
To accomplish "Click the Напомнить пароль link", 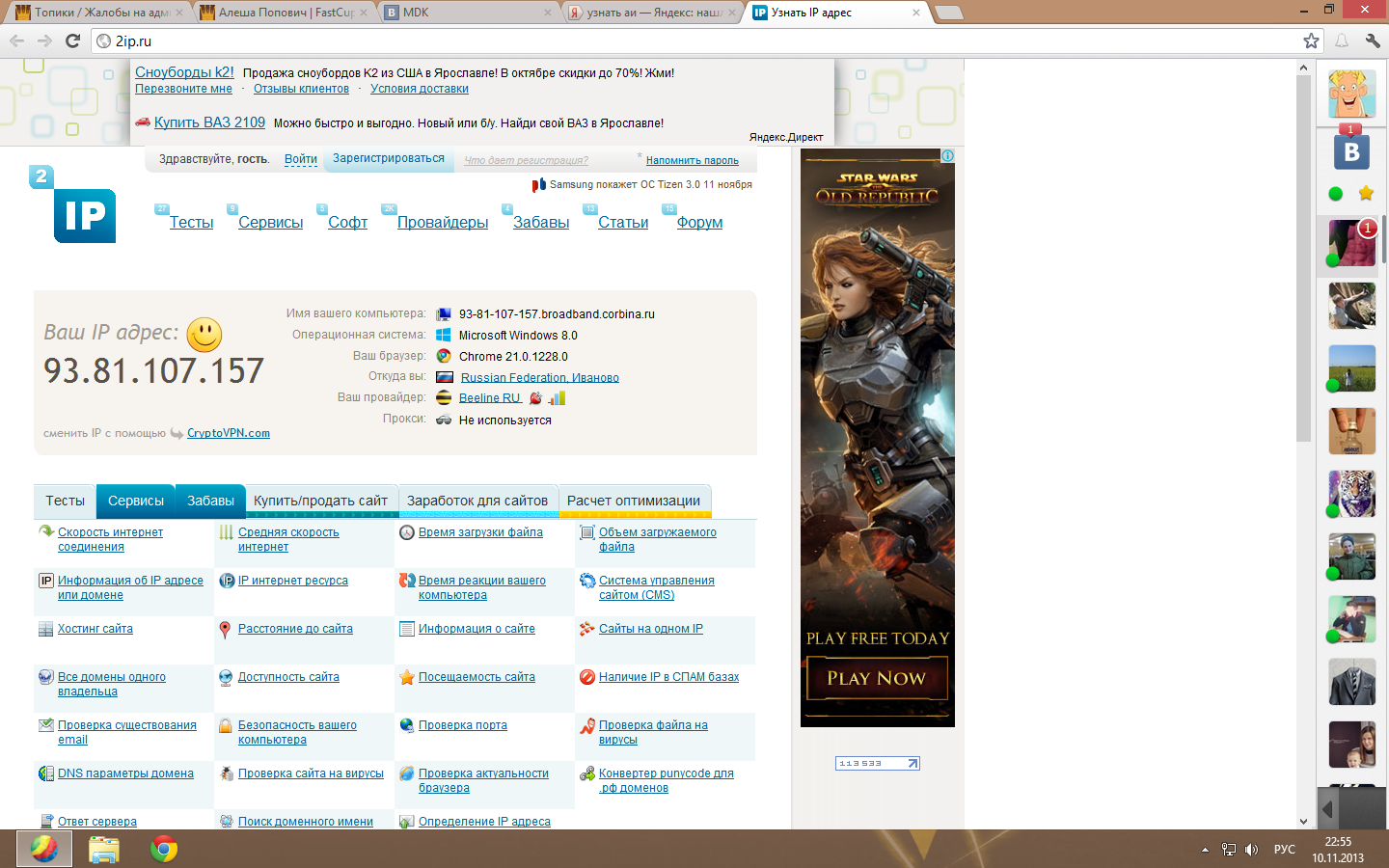I will coord(693,161).
